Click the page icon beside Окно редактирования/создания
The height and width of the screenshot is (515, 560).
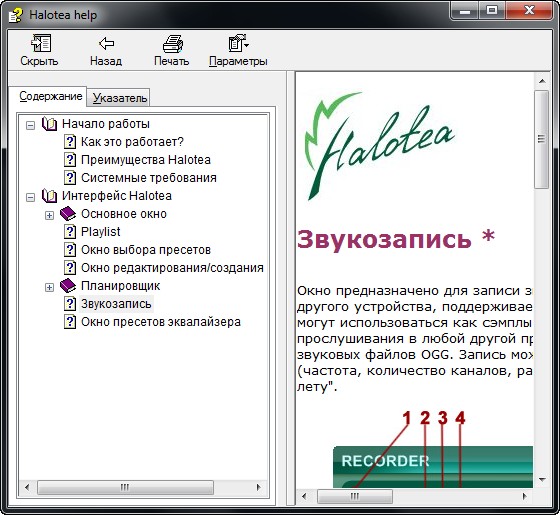click(70, 268)
